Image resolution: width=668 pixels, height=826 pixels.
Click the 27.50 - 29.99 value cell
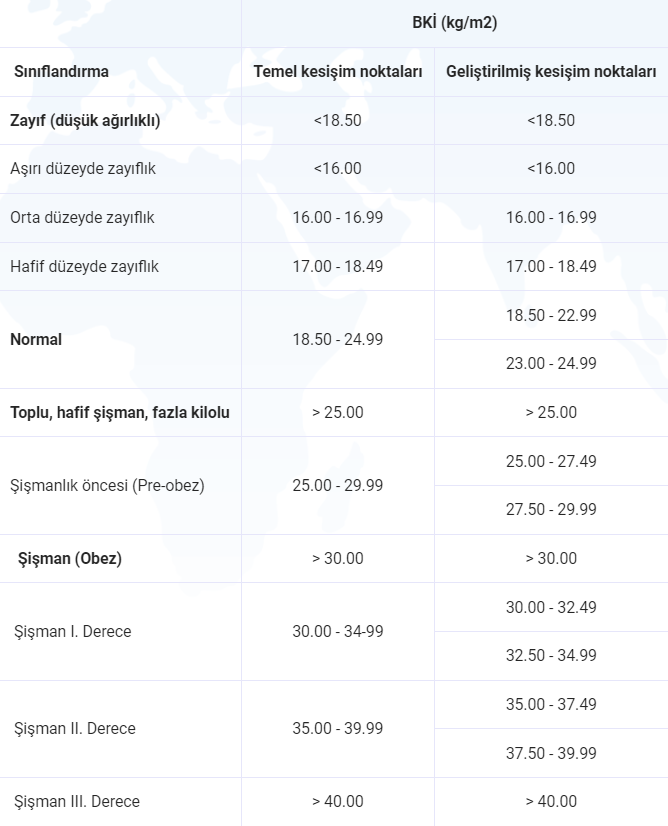[x=551, y=509]
